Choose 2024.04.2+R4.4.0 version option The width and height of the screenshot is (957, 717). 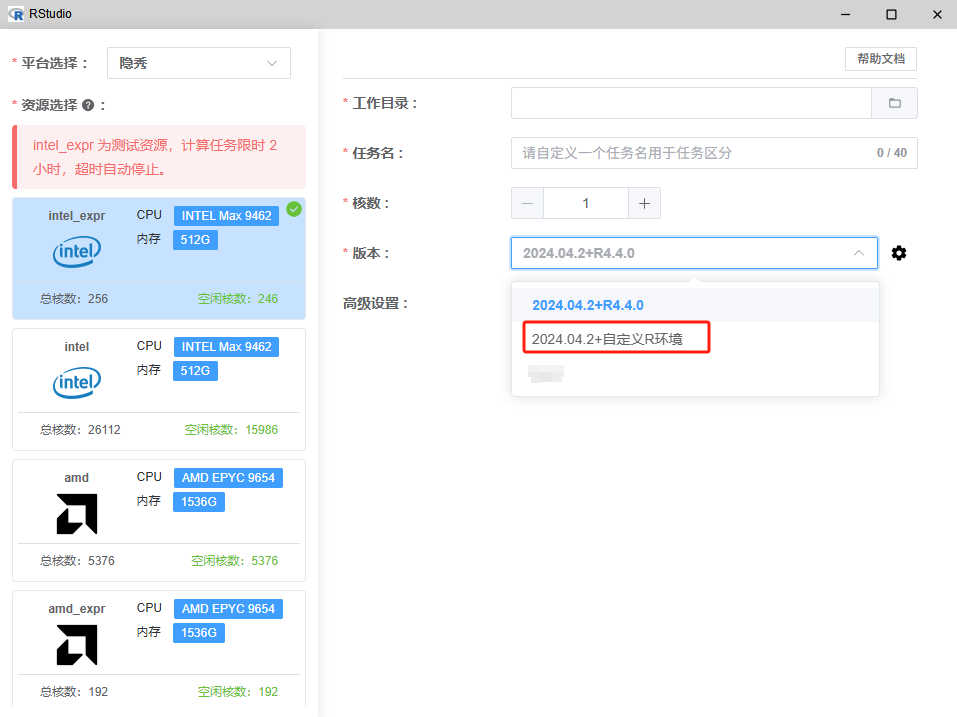tap(588, 305)
